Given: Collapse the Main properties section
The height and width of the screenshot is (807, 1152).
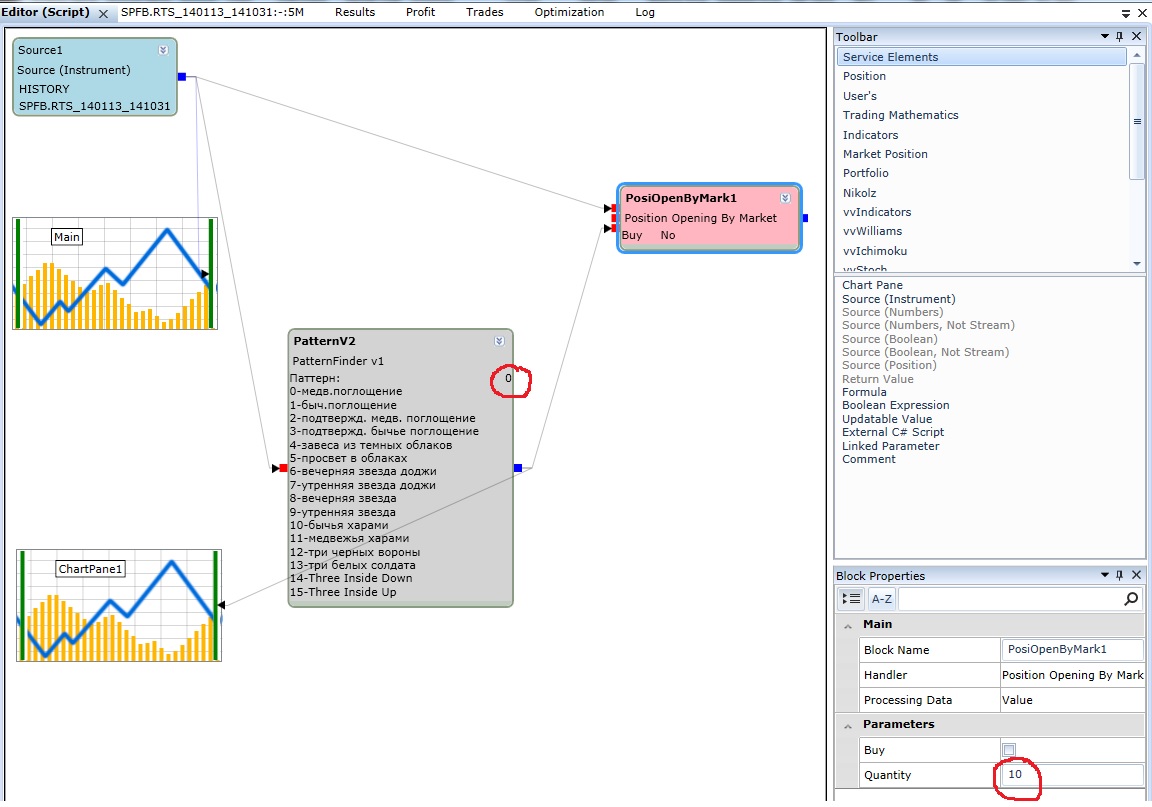Looking at the screenshot, I should 849,625.
